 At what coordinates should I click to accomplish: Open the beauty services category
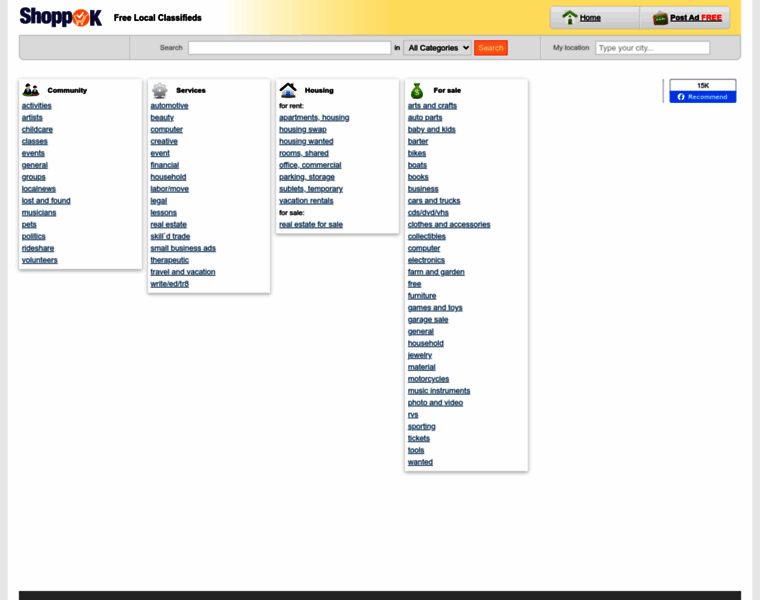click(162, 117)
